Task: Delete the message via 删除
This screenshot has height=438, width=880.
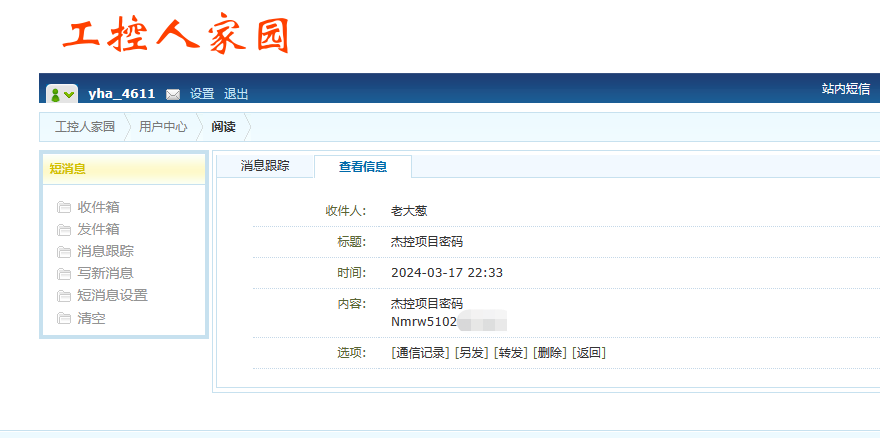Action: (x=549, y=352)
